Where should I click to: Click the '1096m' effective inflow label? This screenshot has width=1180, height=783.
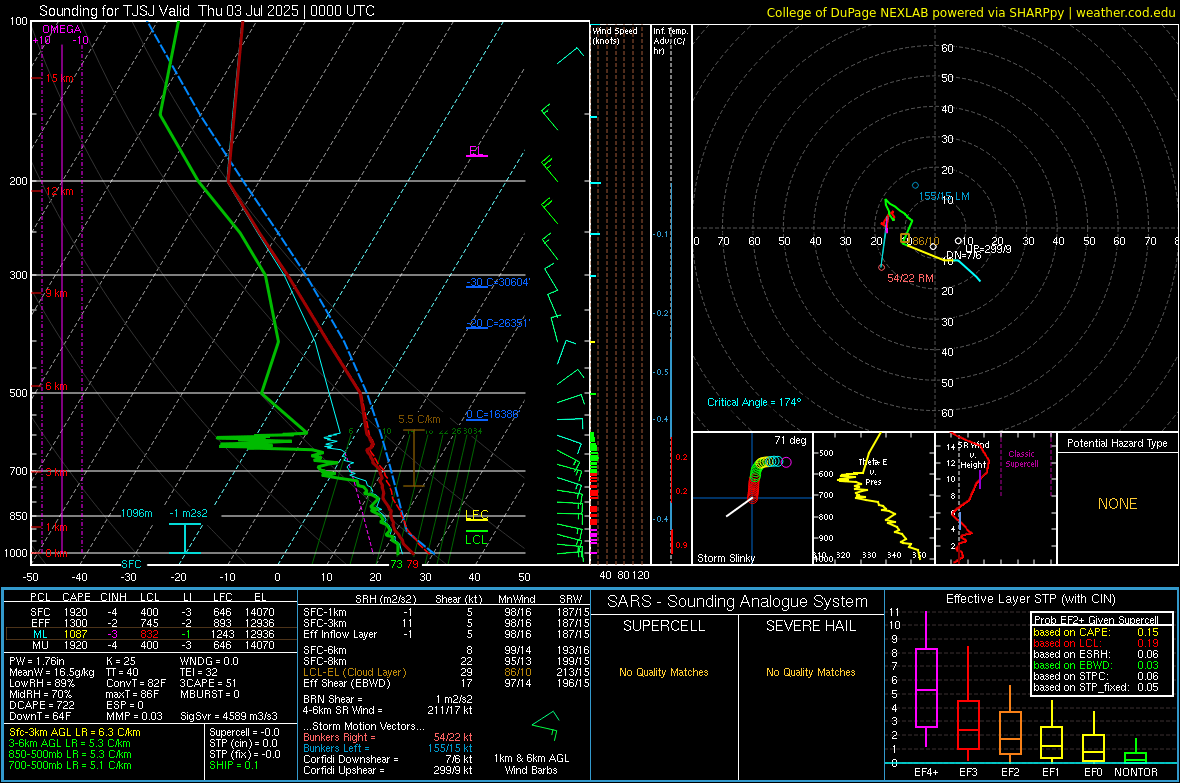coord(137,513)
